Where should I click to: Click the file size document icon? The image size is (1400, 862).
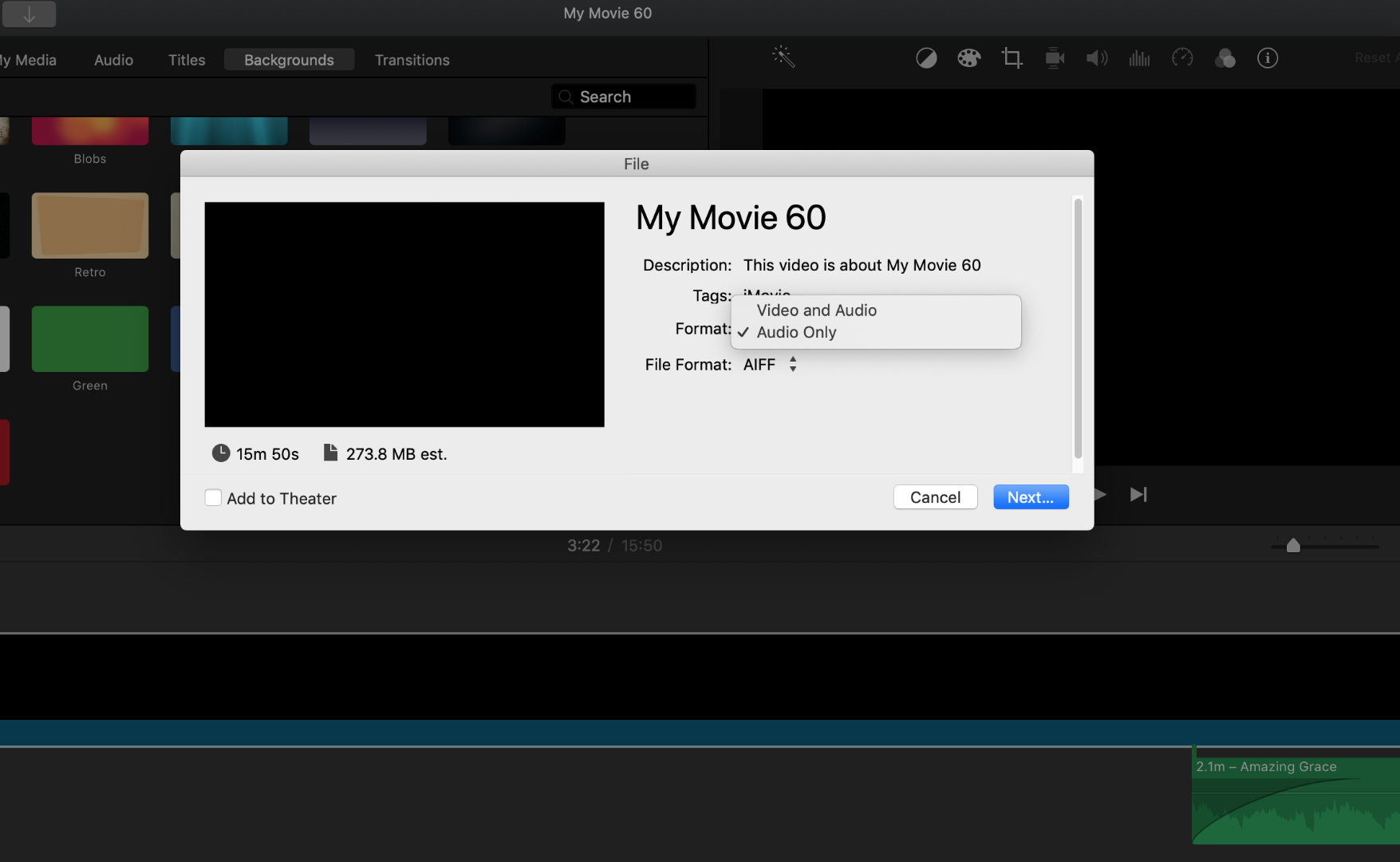tap(330, 453)
